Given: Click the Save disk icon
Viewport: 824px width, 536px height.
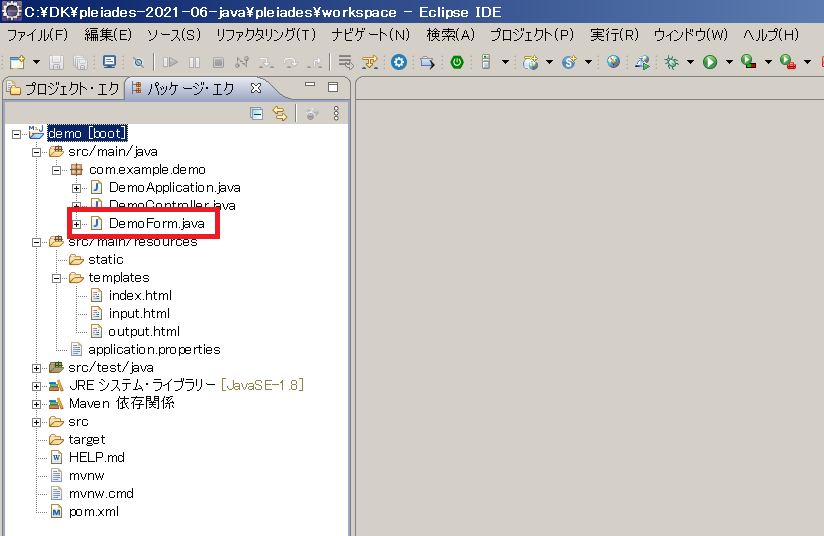Looking at the screenshot, I should (x=56, y=63).
